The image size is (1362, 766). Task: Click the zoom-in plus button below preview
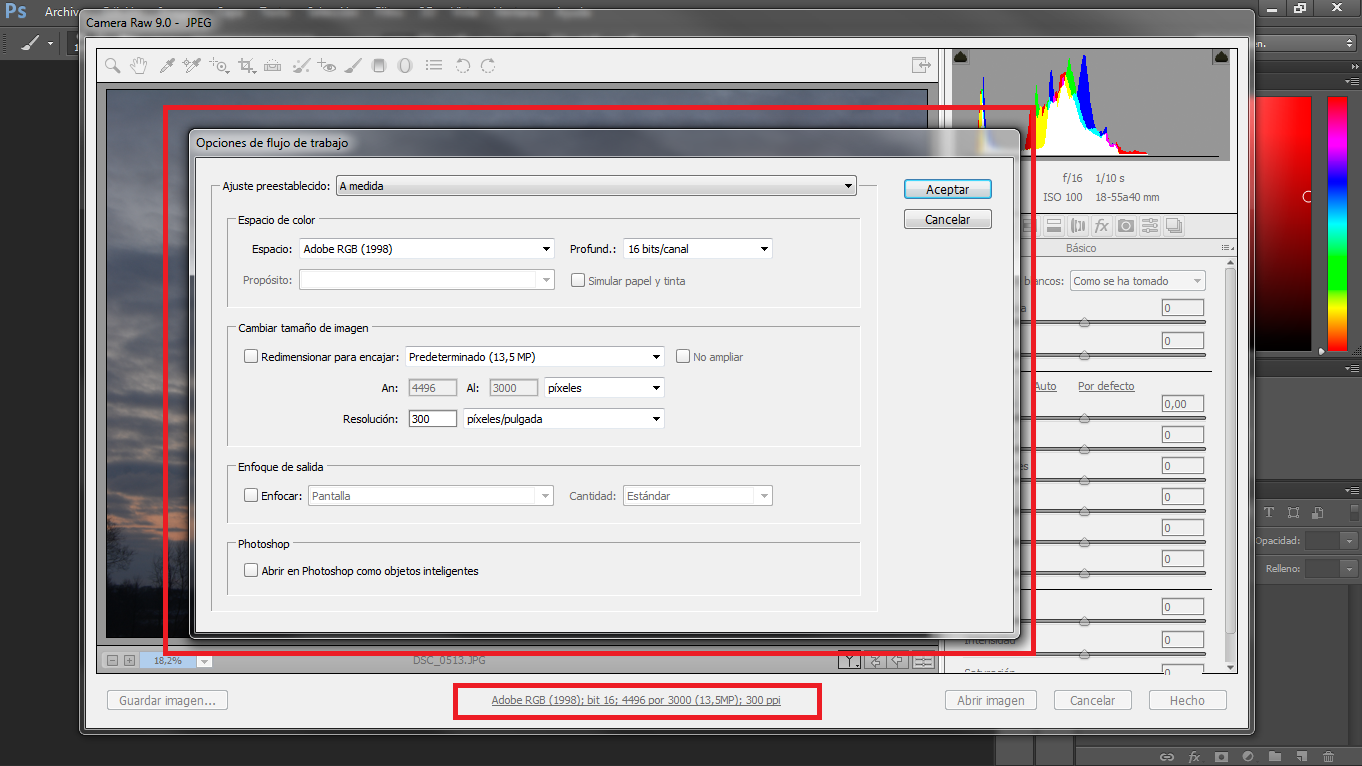[130, 661]
